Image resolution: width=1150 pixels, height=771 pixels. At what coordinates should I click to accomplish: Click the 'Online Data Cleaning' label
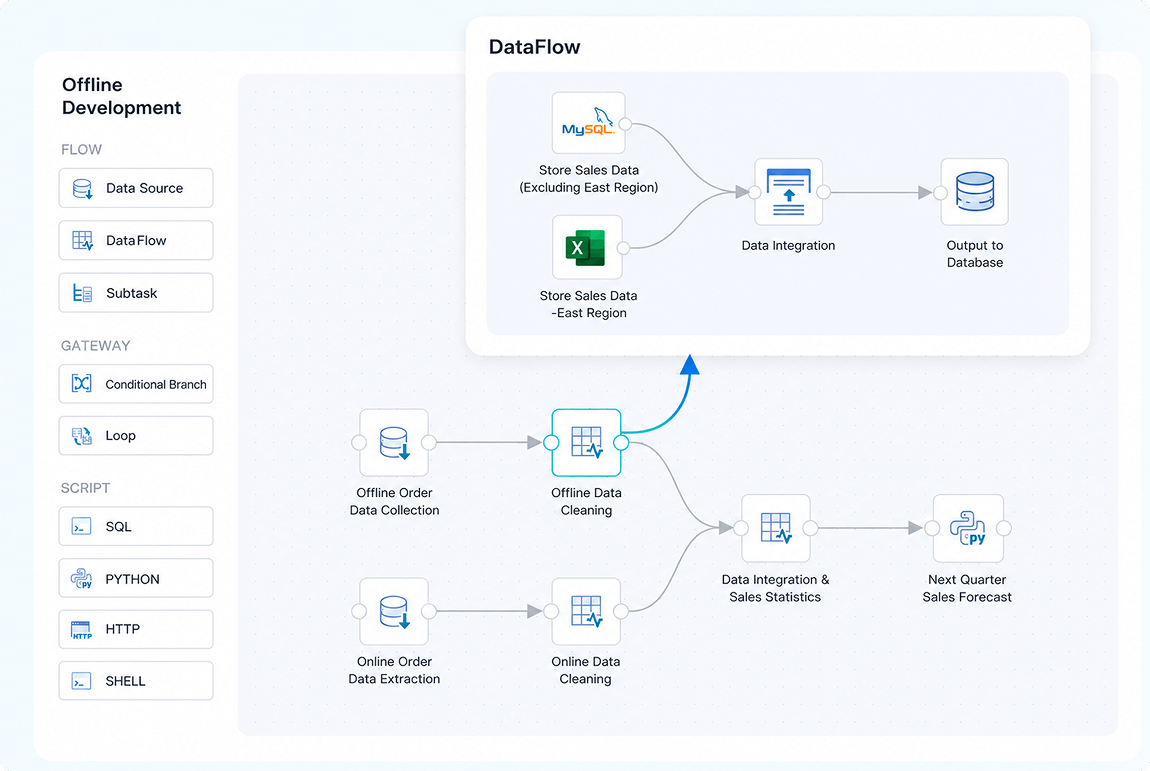tap(585, 670)
